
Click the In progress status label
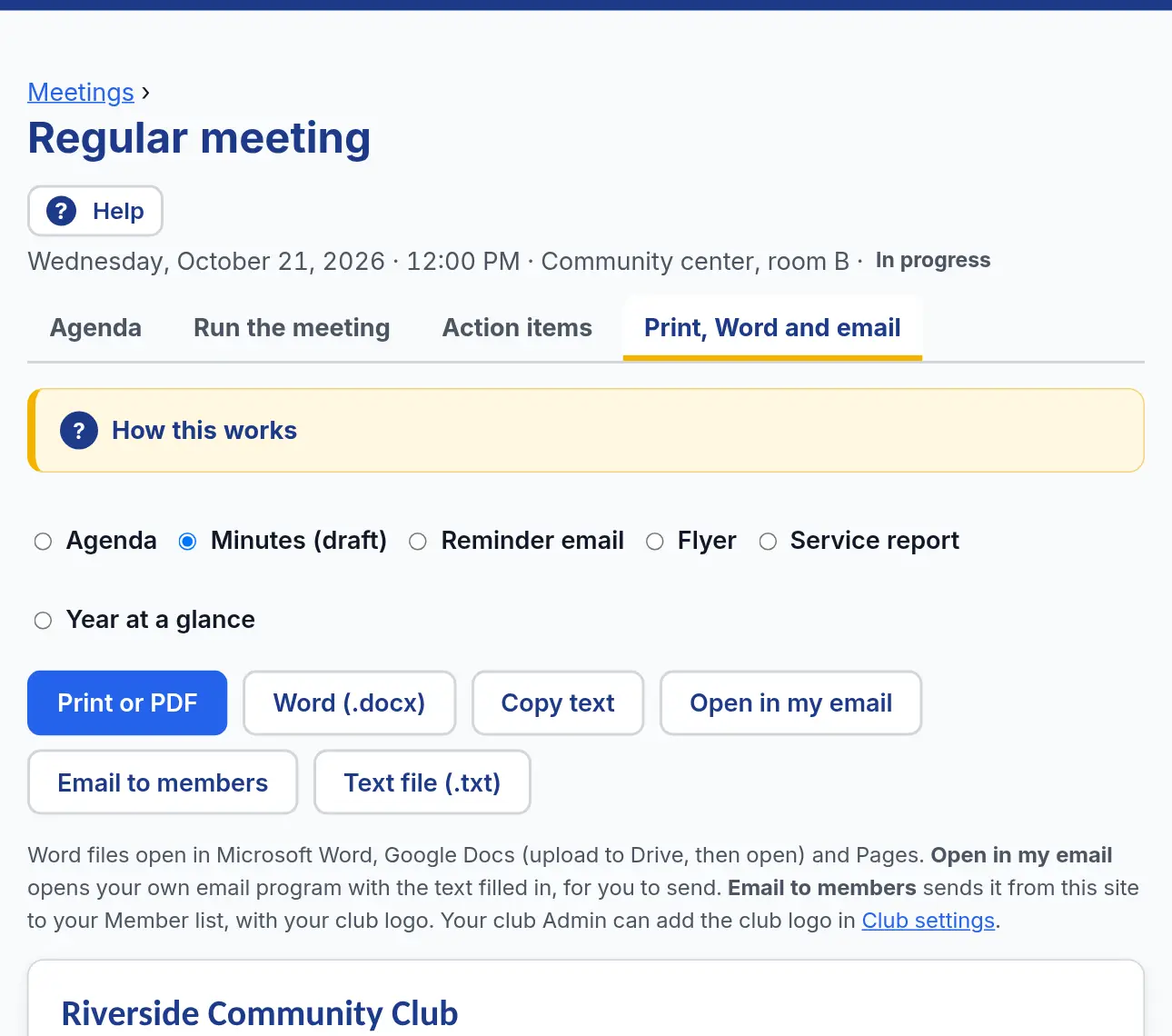pyautogui.click(x=933, y=261)
